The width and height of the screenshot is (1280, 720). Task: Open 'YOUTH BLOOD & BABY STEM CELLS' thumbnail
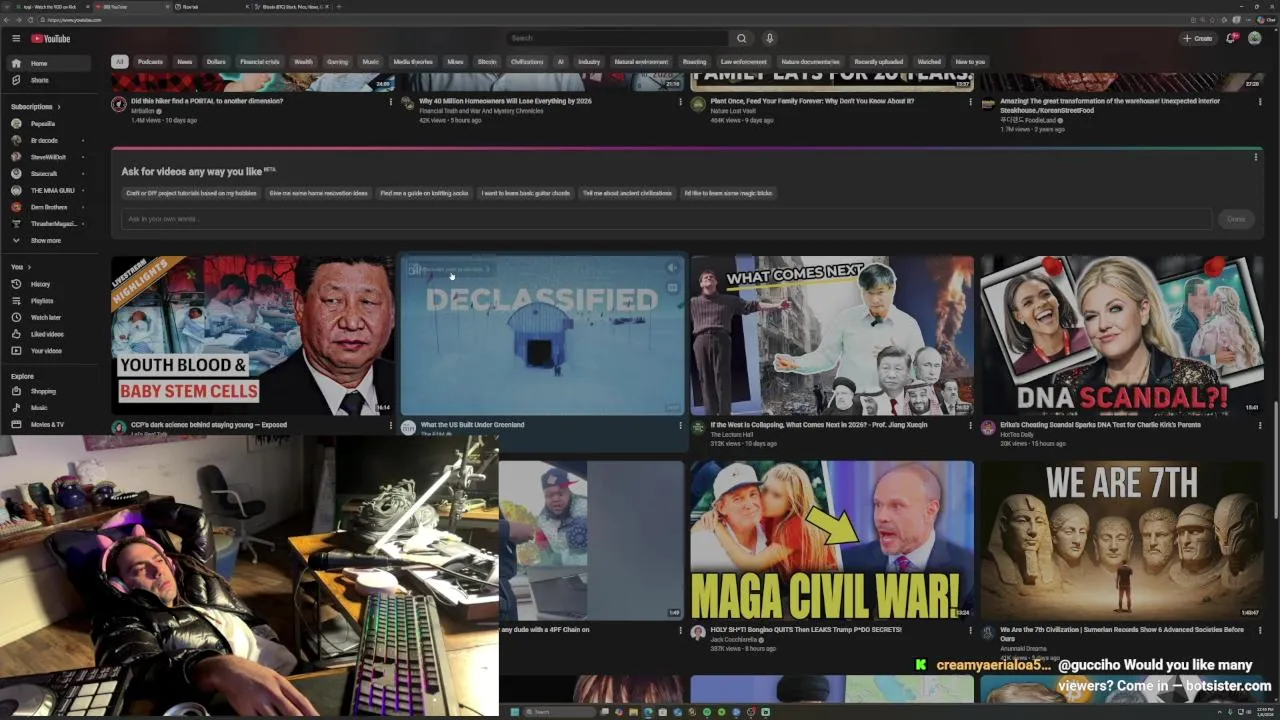pyautogui.click(x=253, y=335)
